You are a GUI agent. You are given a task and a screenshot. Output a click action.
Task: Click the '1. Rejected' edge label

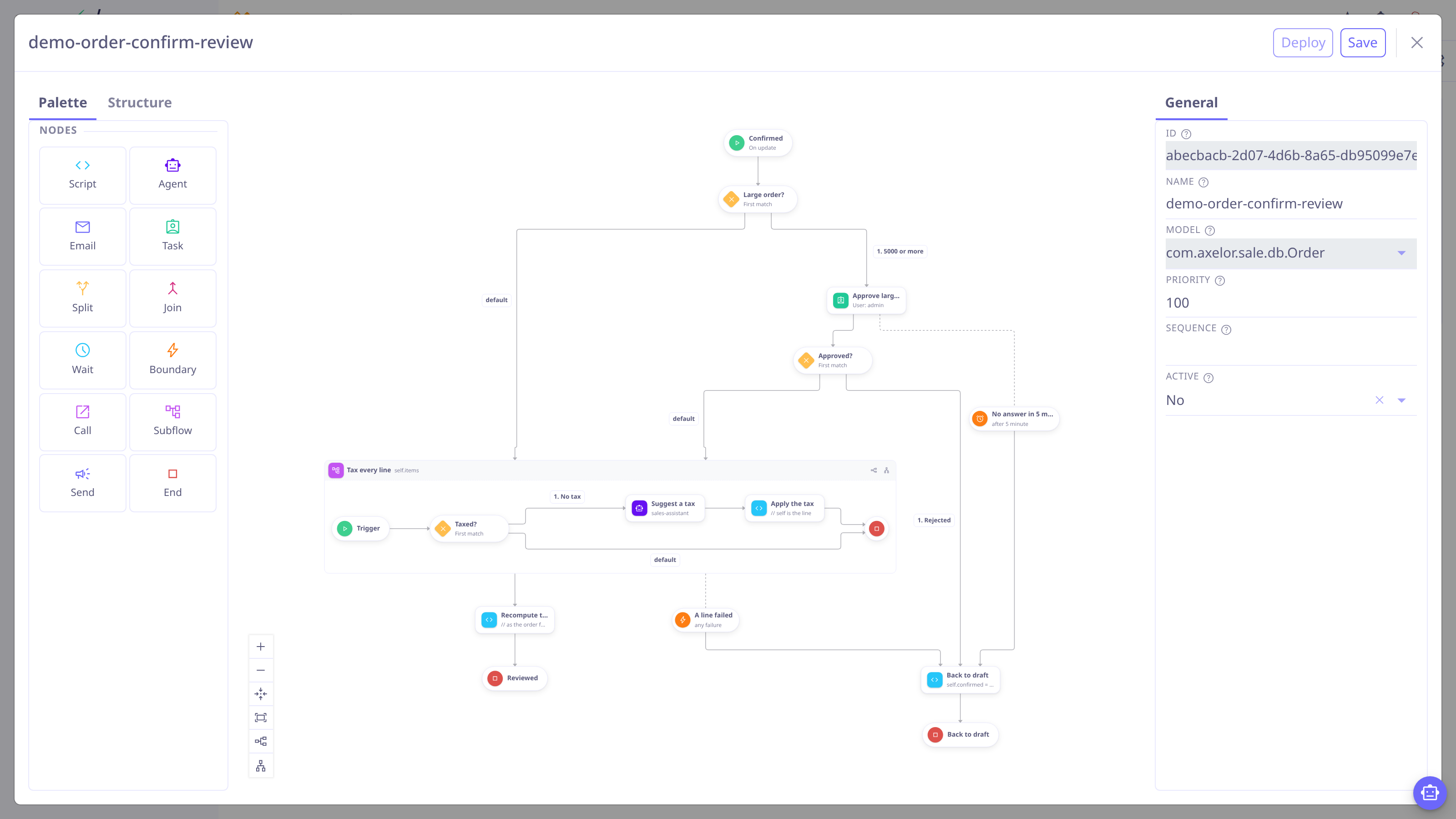point(934,520)
